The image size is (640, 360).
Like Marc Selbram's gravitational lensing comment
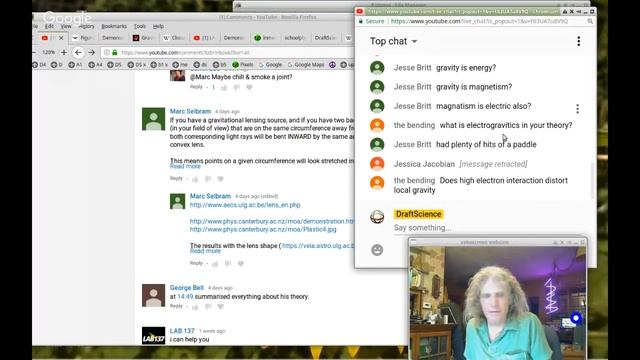[x=195, y=179]
